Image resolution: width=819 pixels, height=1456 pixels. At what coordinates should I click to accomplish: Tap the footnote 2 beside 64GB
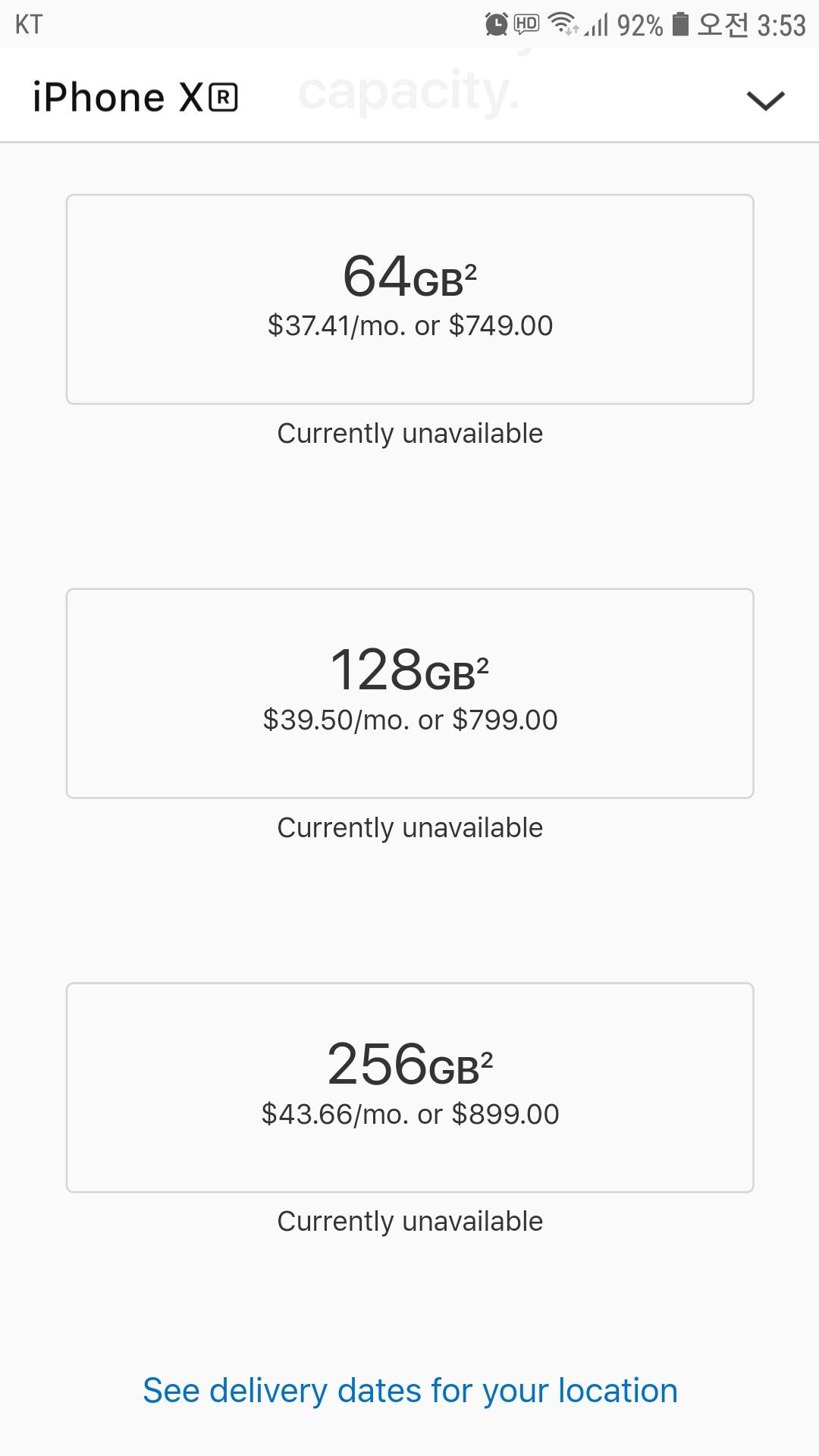click(x=471, y=271)
